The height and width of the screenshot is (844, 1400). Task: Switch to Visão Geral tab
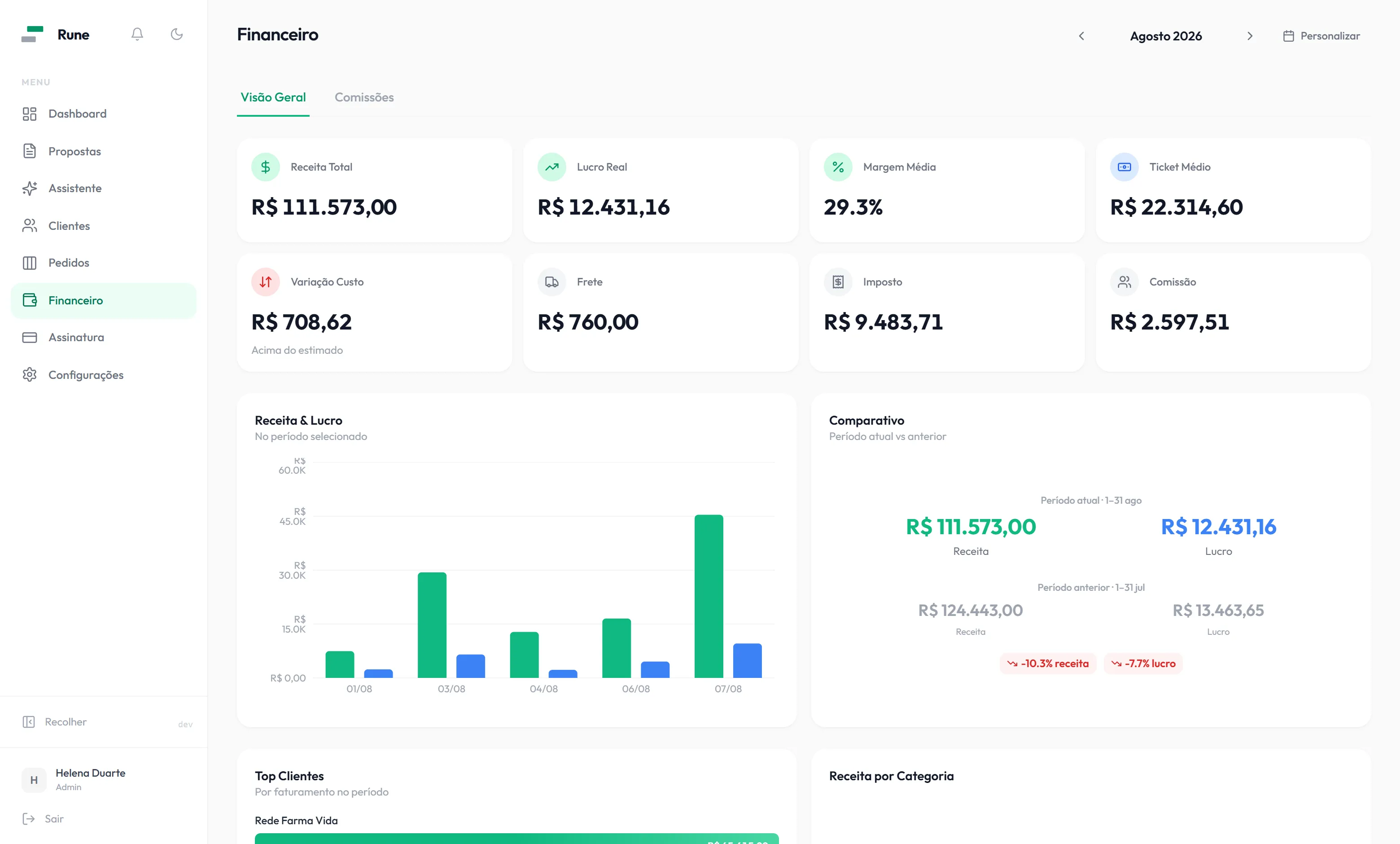273,97
